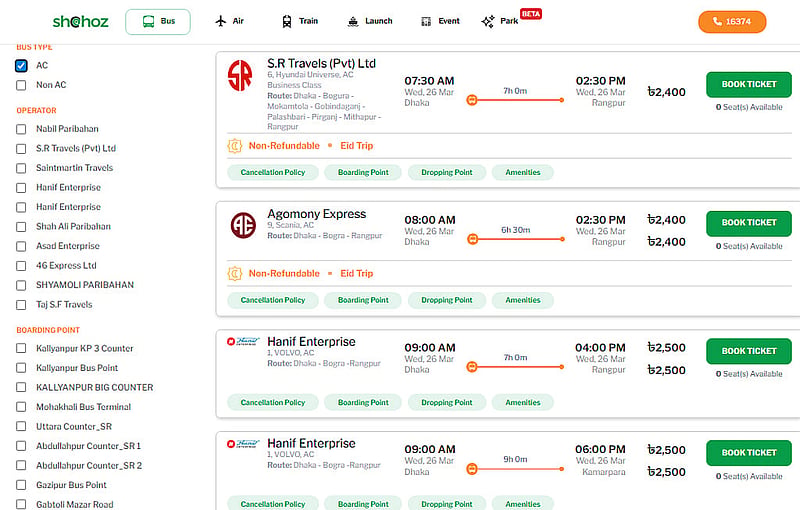
Task: Select Gabtoli Mazar Road boarding point
Action: (x=21, y=504)
